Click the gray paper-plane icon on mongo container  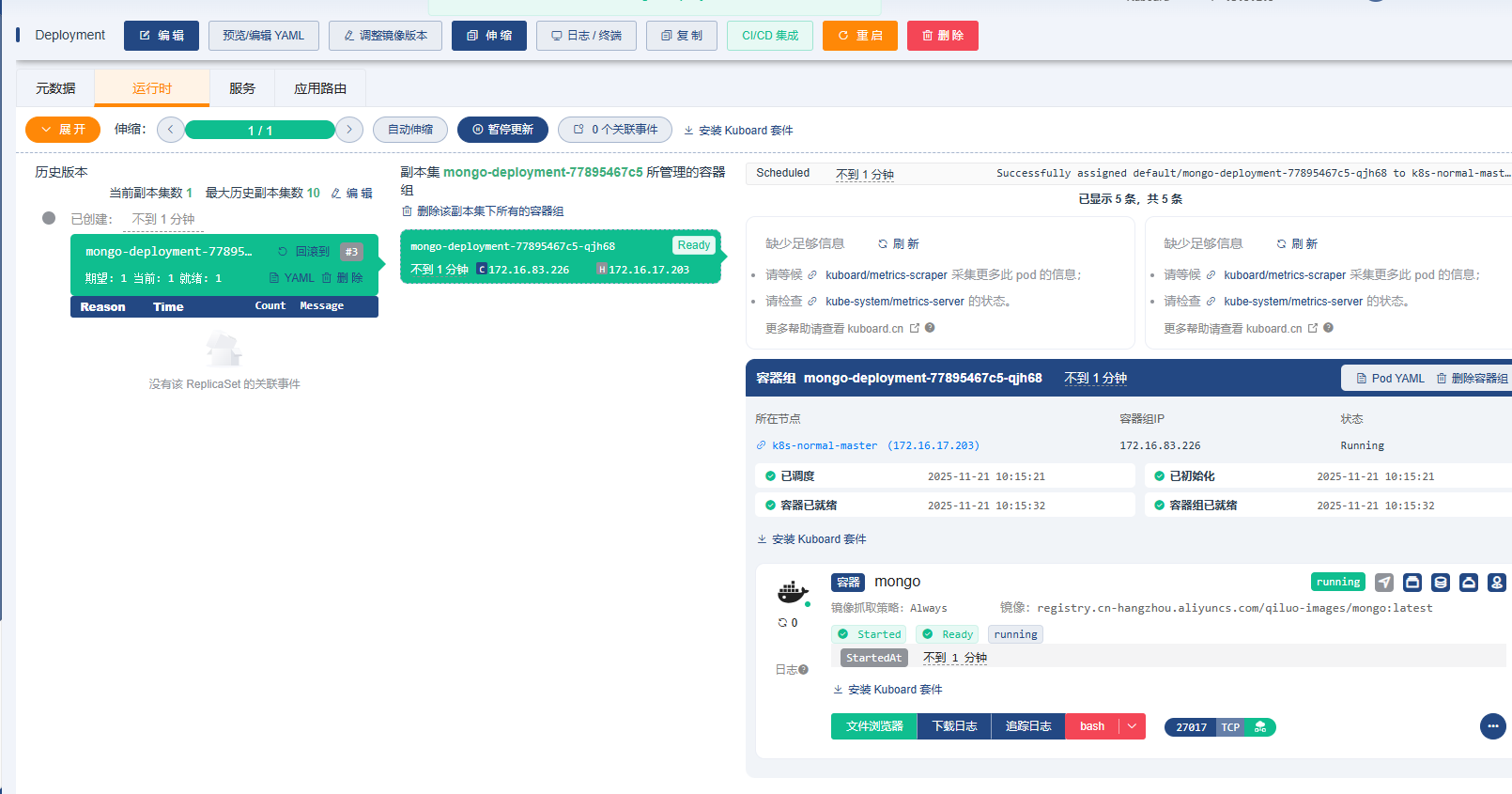pos(1384,583)
